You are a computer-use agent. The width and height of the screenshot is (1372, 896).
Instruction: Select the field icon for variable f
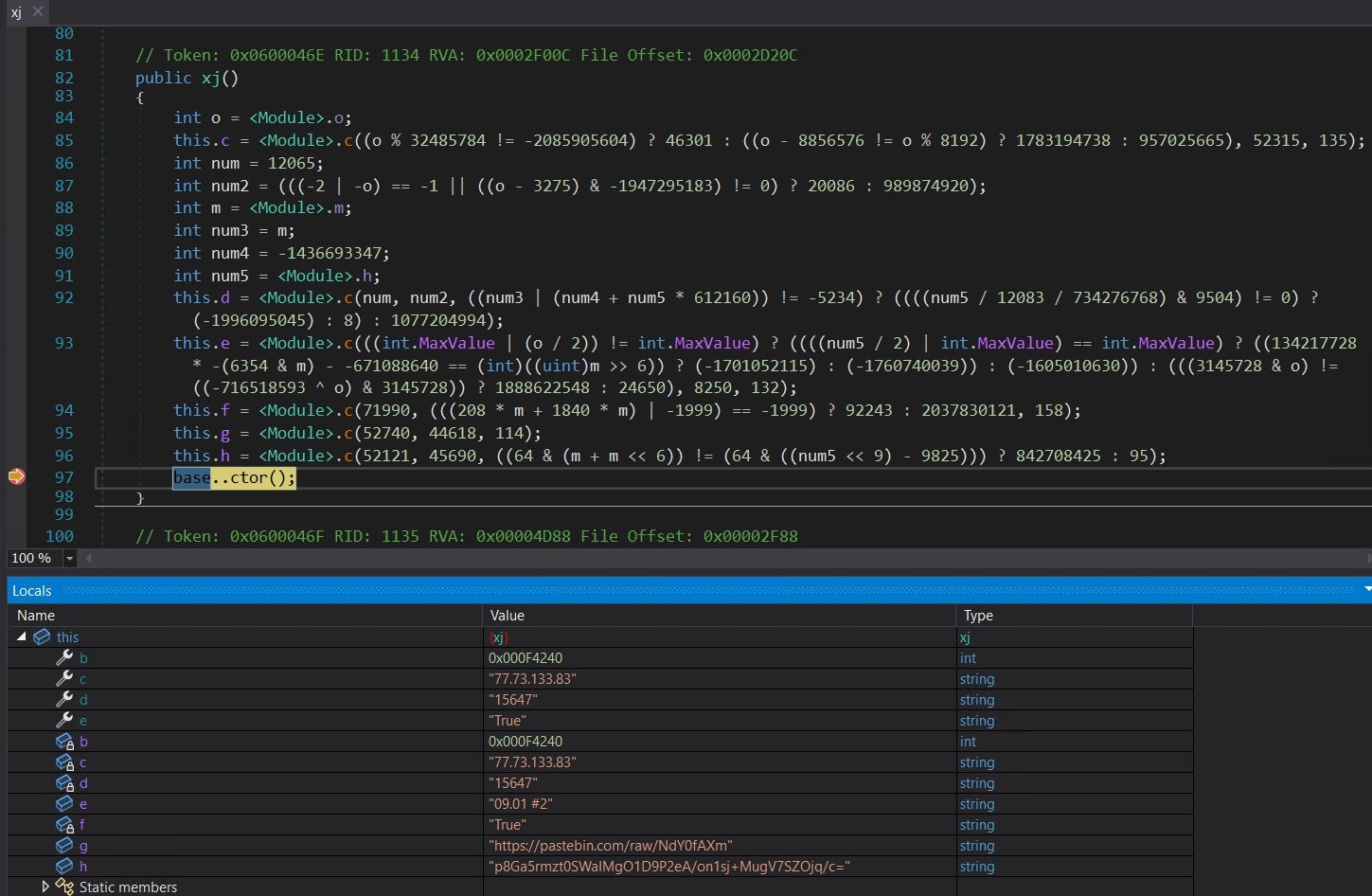coord(64,824)
